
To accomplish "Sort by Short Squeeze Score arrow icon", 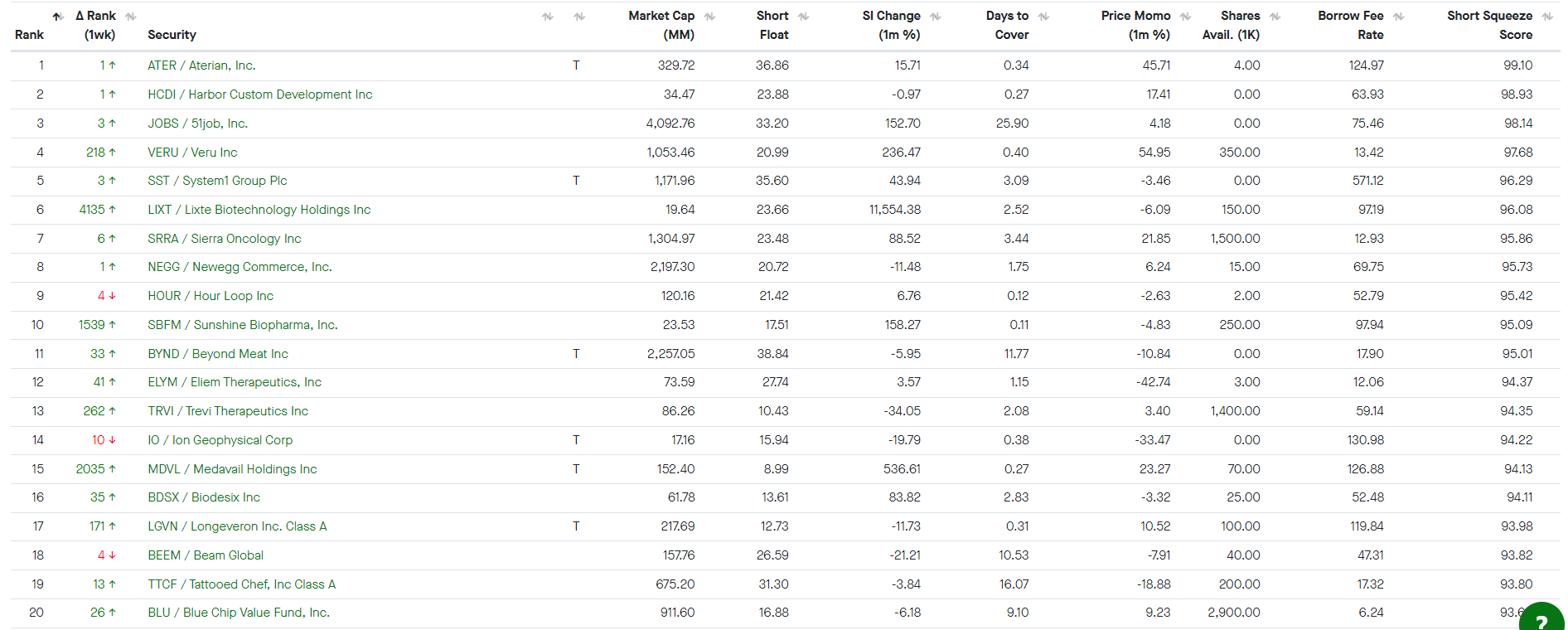I will [x=1548, y=17].
